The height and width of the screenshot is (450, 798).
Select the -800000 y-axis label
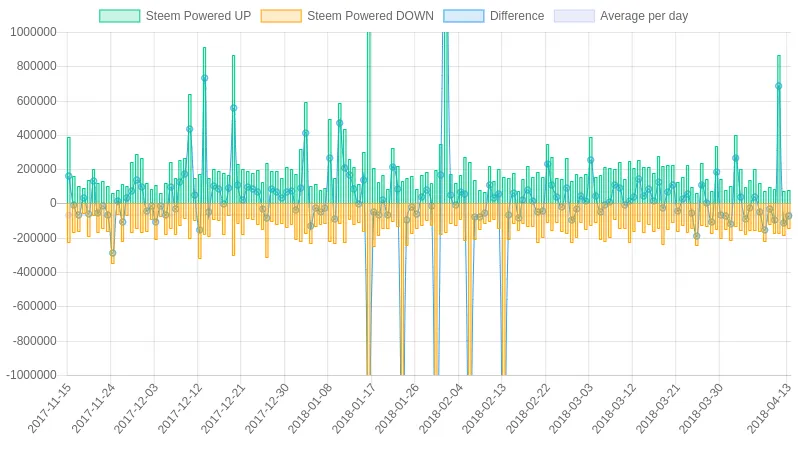34,341
